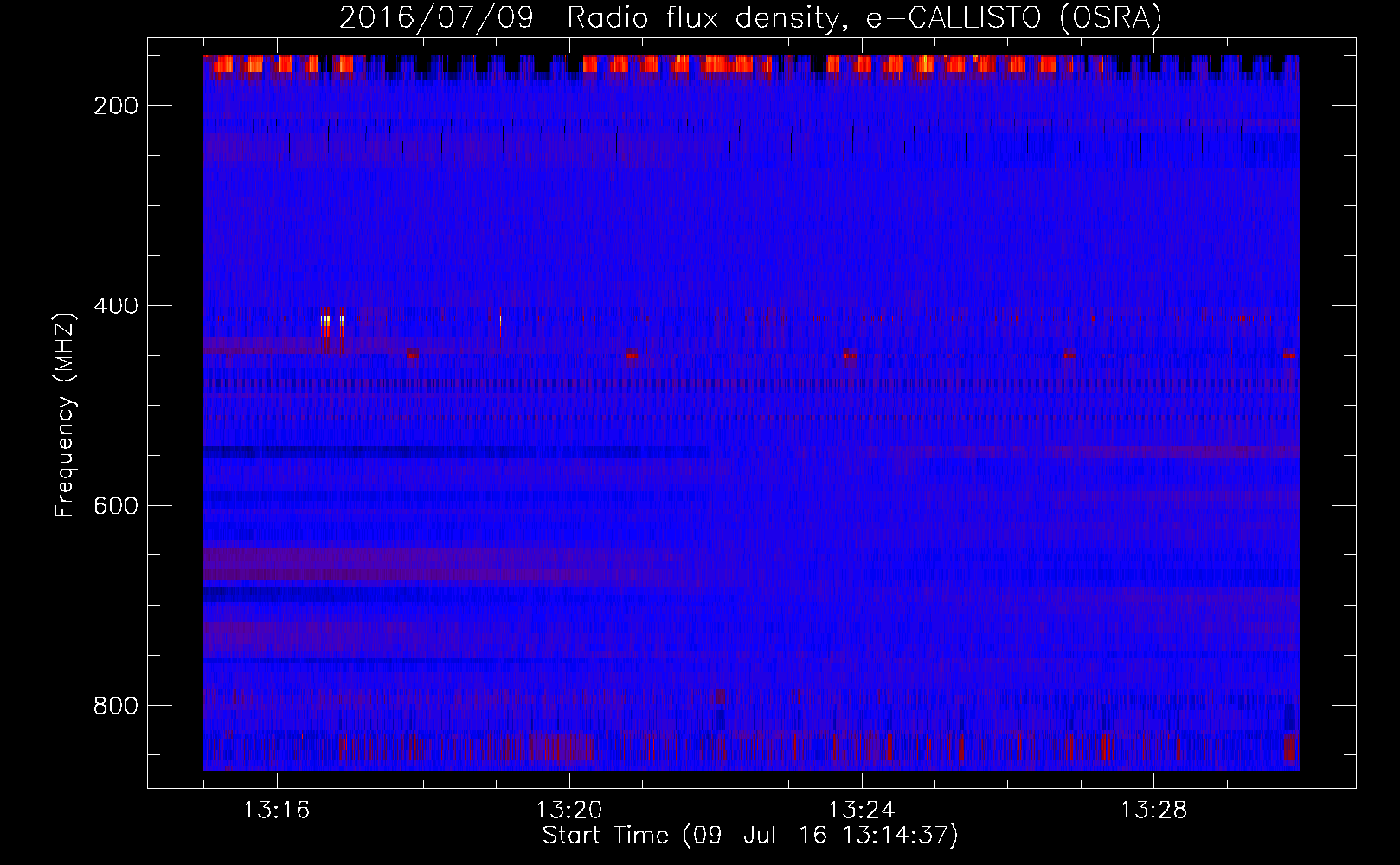Image resolution: width=1400 pixels, height=865 pixels.
Task: Click the 13:16 time tick label
Action: [x=277, y=811]
